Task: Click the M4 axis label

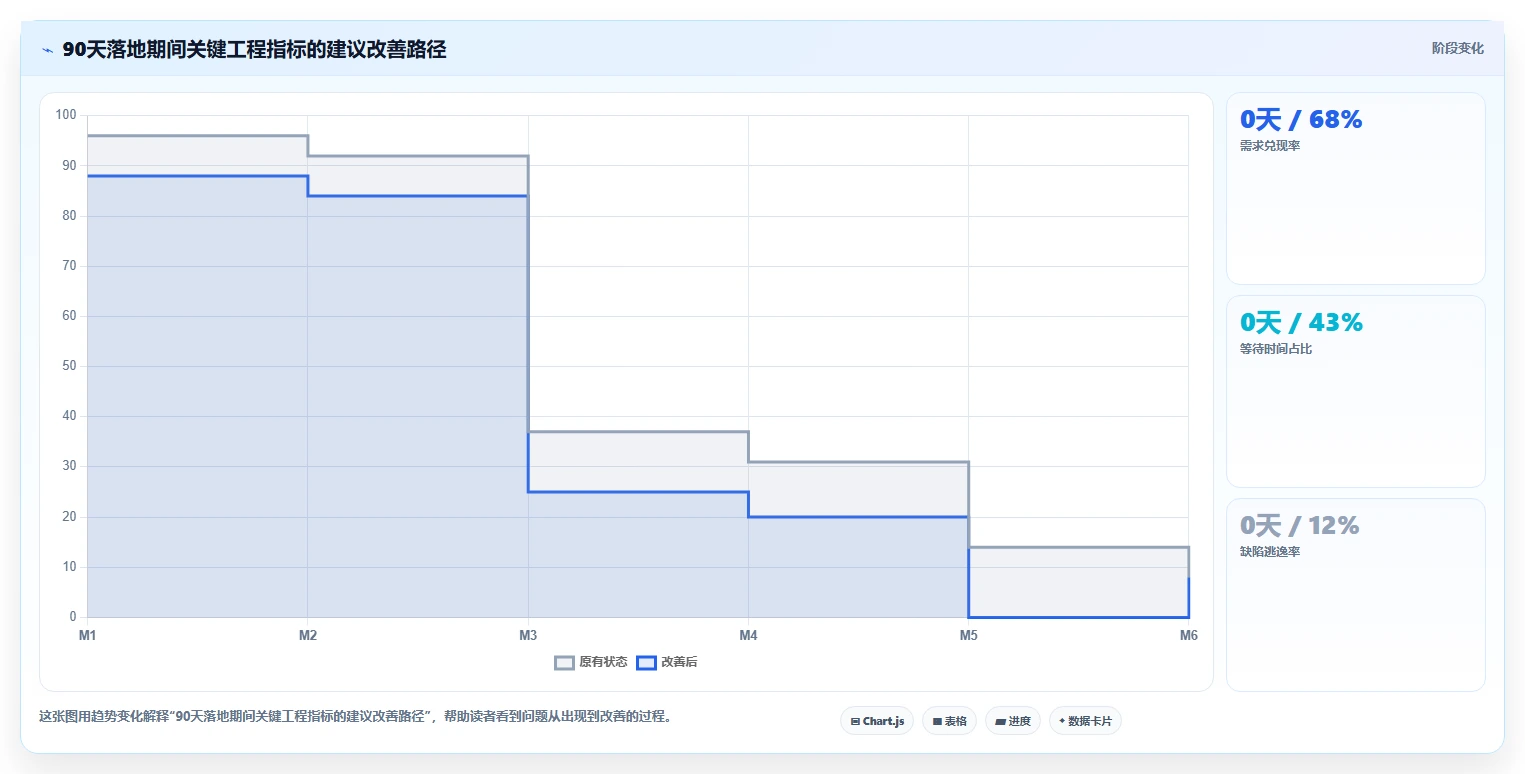Action: 748,636
